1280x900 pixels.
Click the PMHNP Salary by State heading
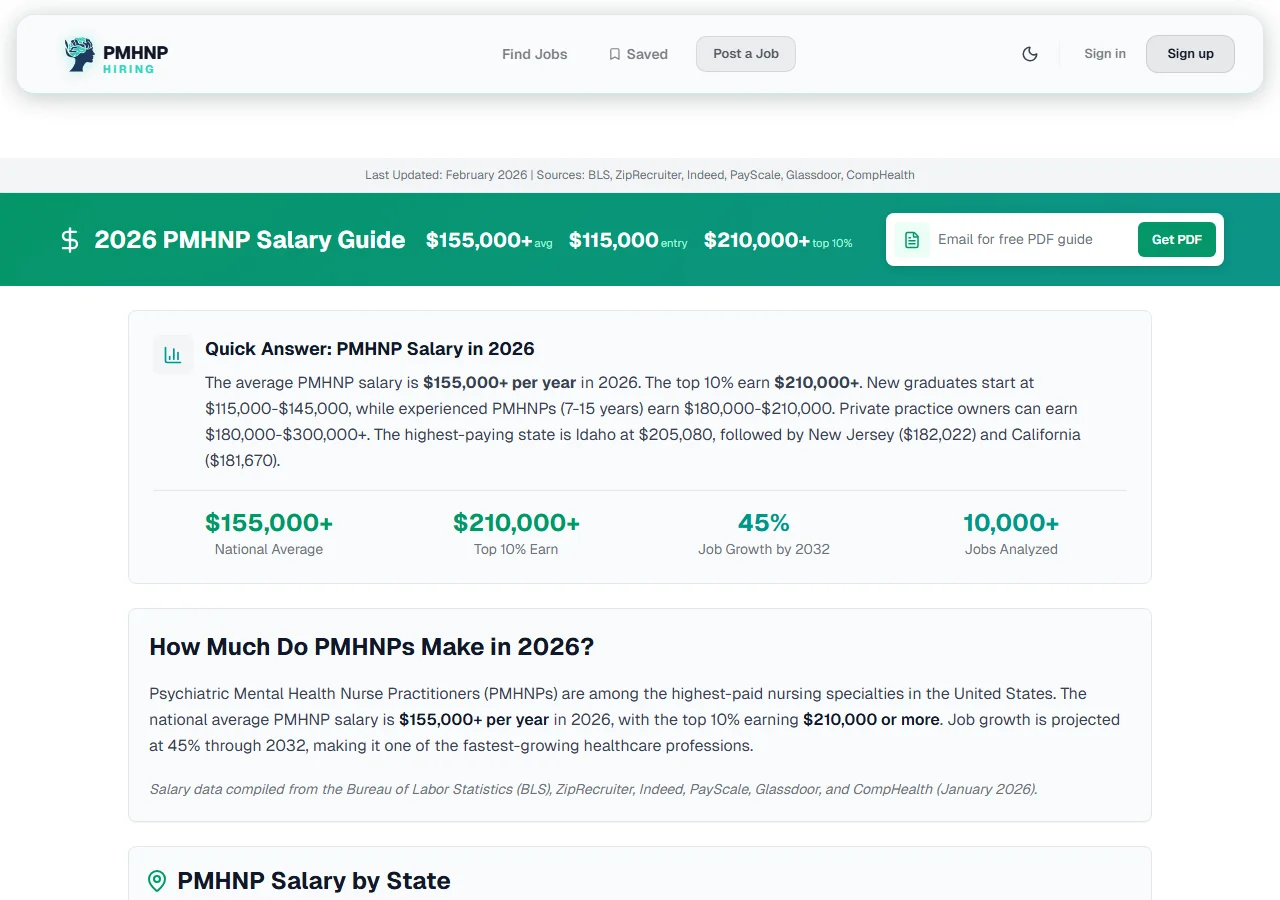(x=314, y=881)
